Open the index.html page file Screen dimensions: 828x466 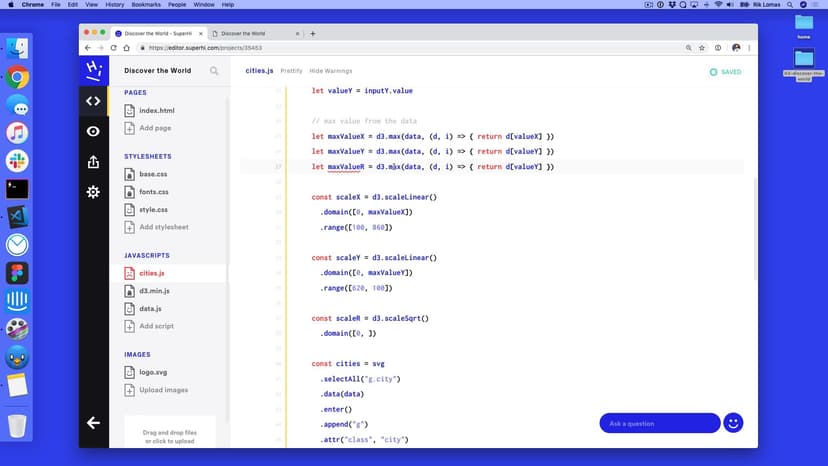click(x=156, y=111)
